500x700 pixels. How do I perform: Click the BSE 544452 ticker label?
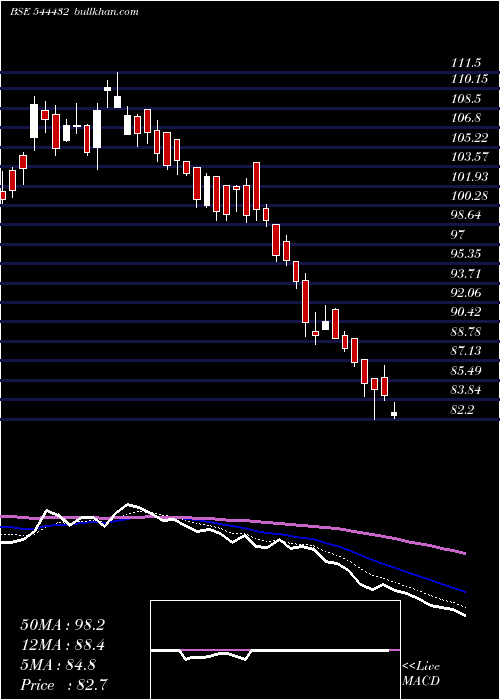pos(39,12)
